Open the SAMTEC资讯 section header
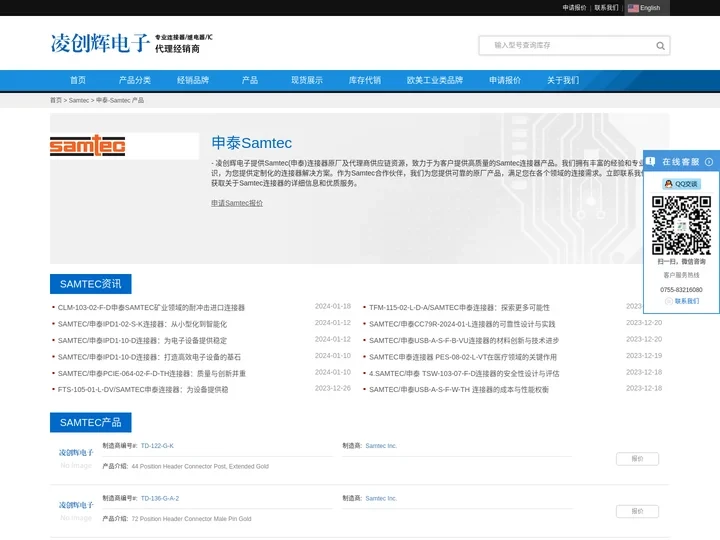Viewport: 720px width, 540px height. [x=90, y=284]
